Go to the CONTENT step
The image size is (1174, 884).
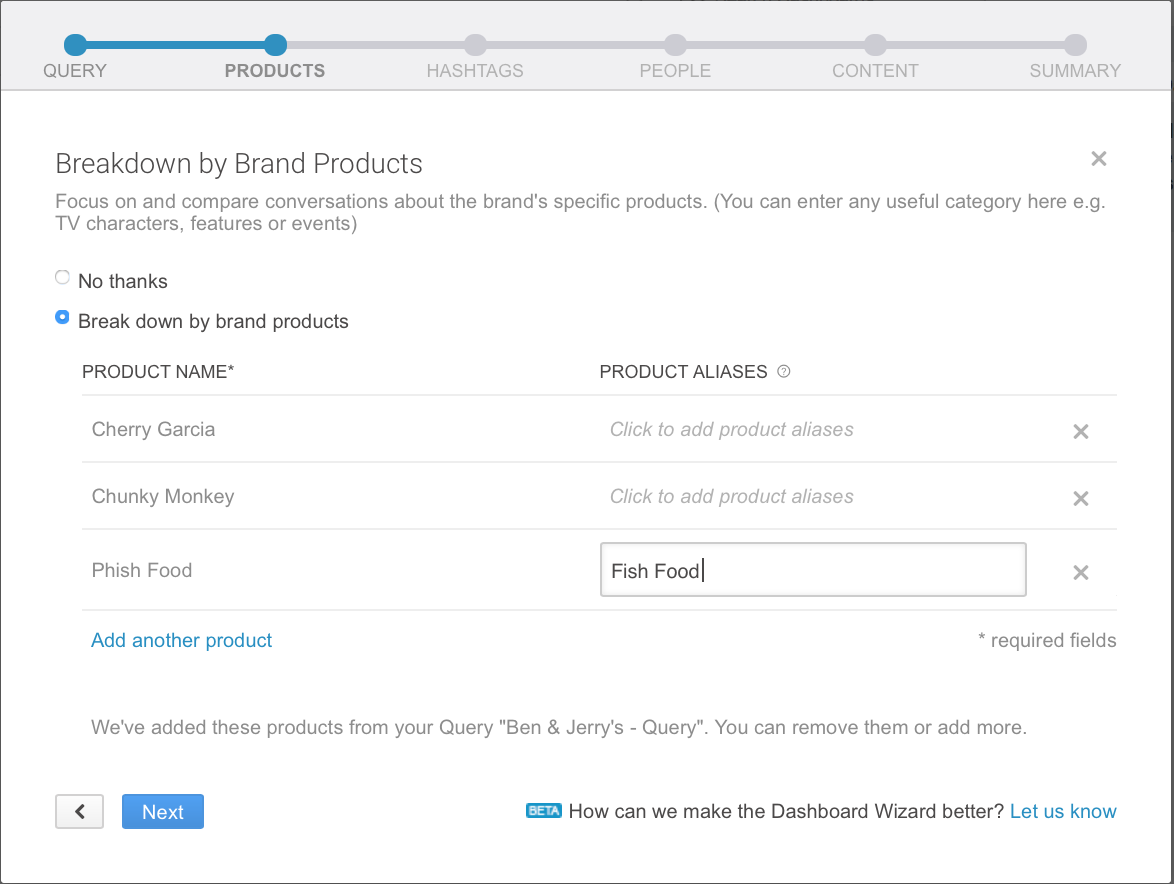[x=875, y=43]
